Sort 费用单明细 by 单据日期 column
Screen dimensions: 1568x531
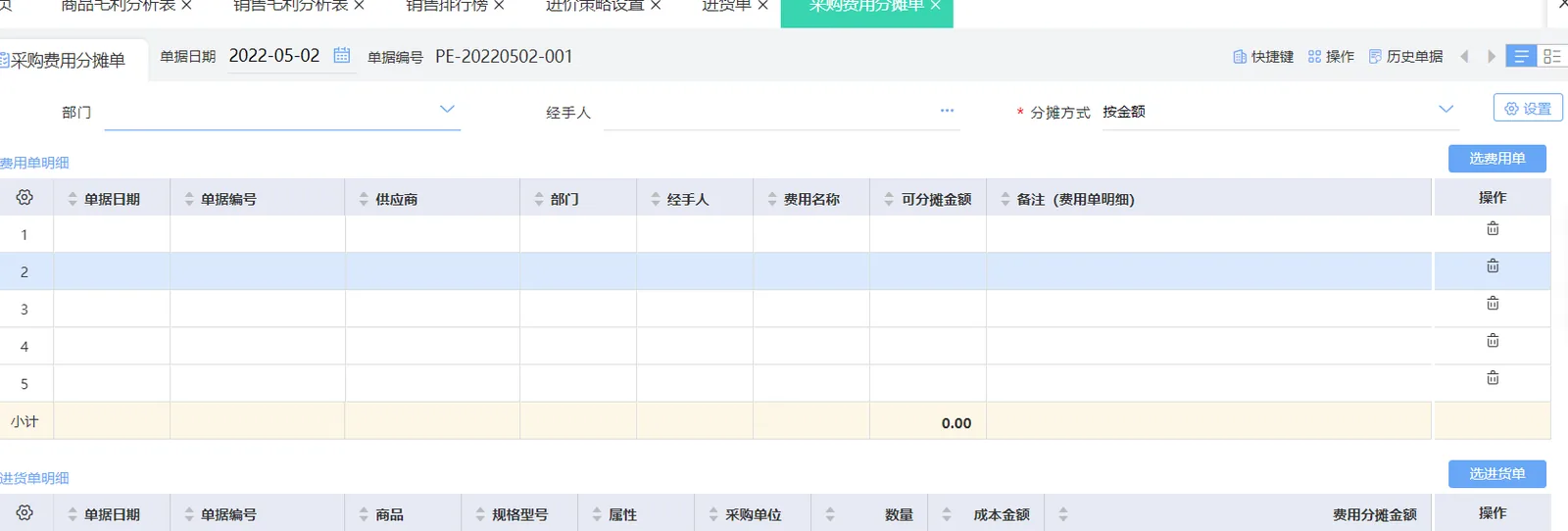click(73, 199)
